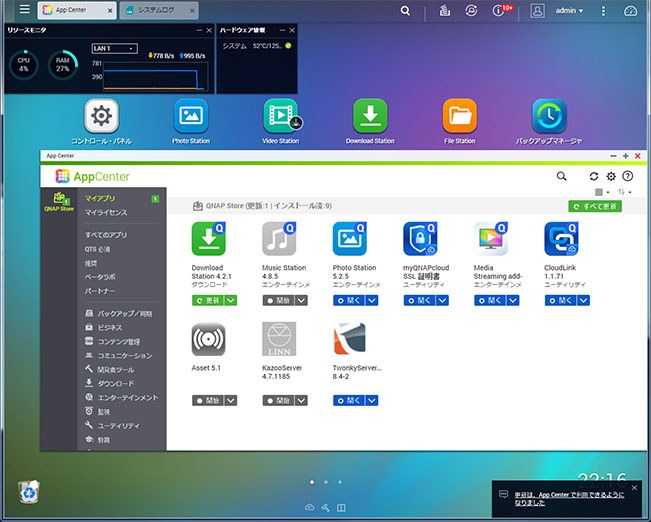Launch Download Station from desktop

370,115
